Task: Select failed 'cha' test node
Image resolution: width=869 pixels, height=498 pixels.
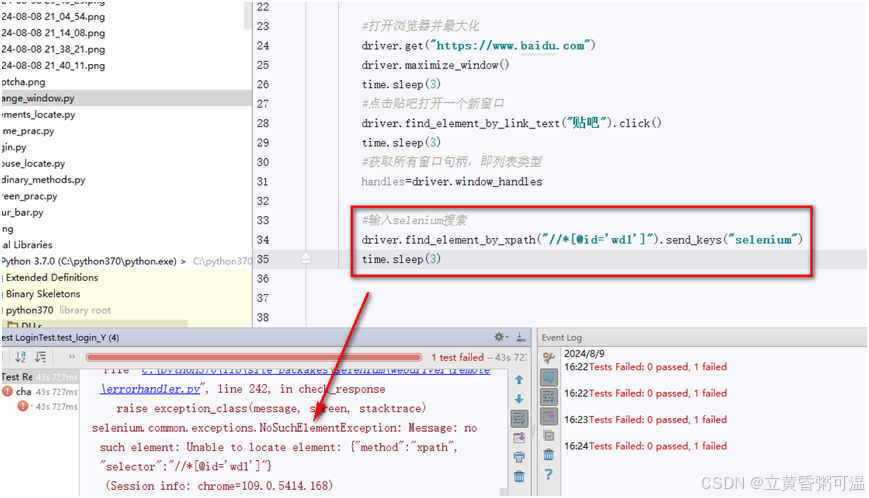Action: (40, 392)
